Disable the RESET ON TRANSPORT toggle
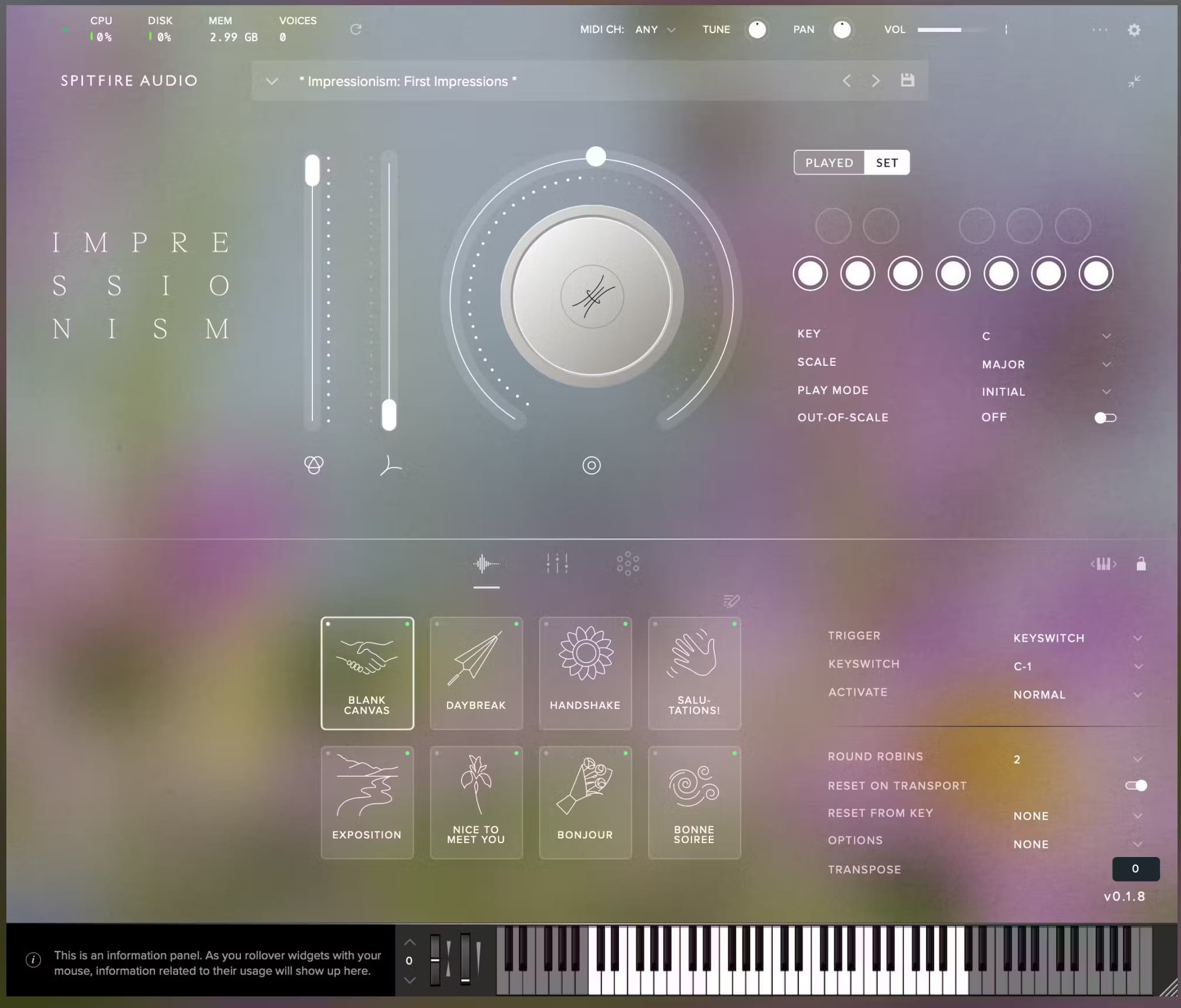This screenshot has height=1008, width=1181. tap(1137, 786)
